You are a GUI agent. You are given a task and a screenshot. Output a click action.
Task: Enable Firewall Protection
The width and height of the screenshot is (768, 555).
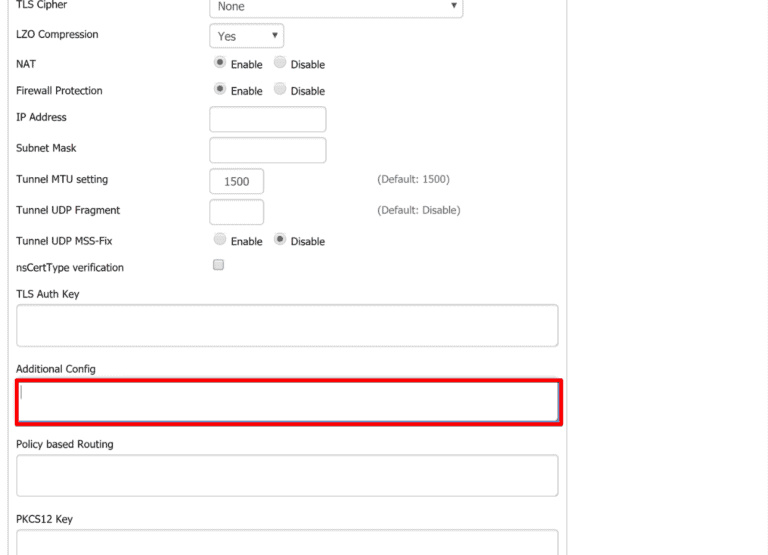click(x=220, y=90)
